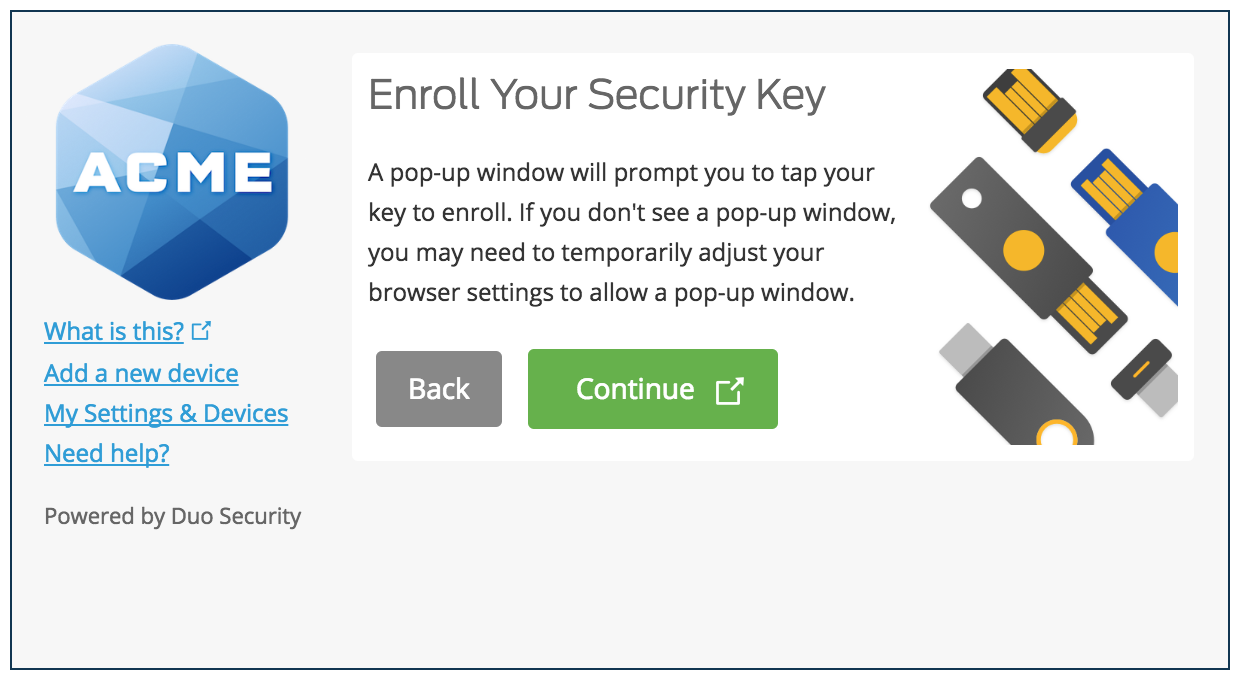Click the Powered by Duo Security text
Screen dimensions: 1240x680
(173, 516)
